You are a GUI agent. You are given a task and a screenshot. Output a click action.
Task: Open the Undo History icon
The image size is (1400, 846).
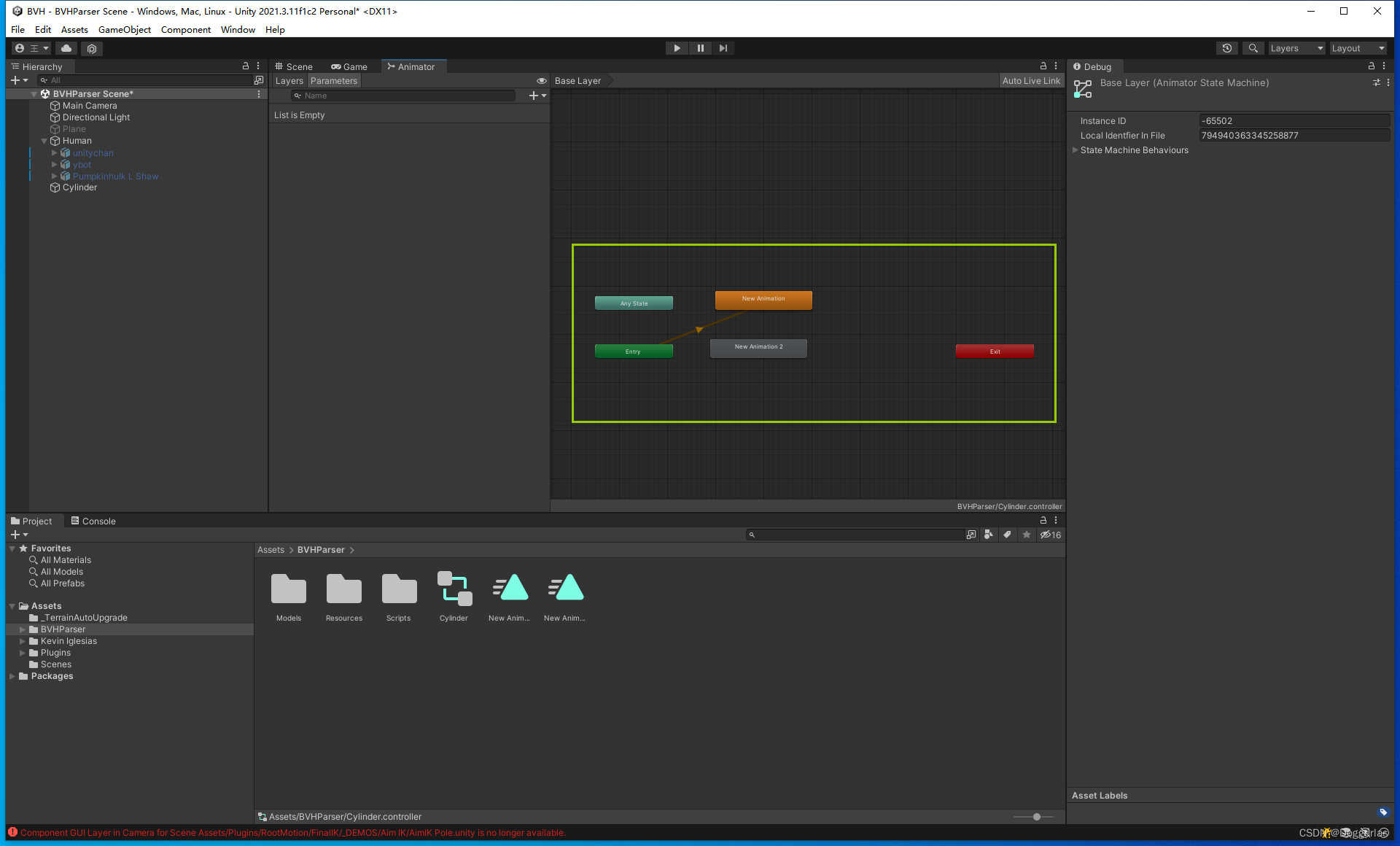coord(1227,48)
